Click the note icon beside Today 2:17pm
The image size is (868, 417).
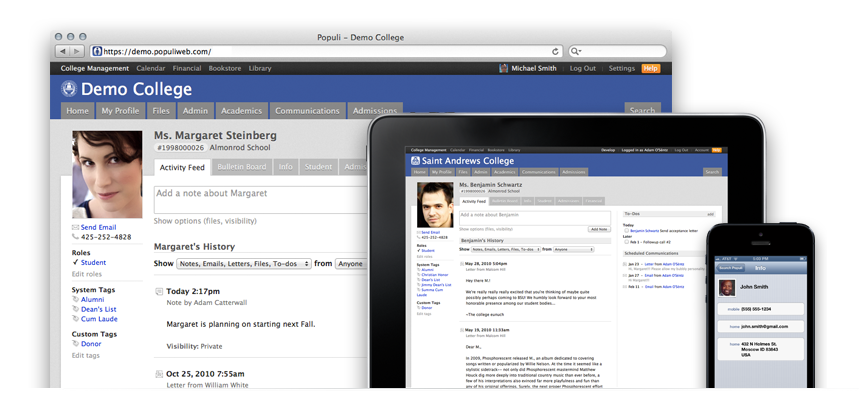(160, 292)
